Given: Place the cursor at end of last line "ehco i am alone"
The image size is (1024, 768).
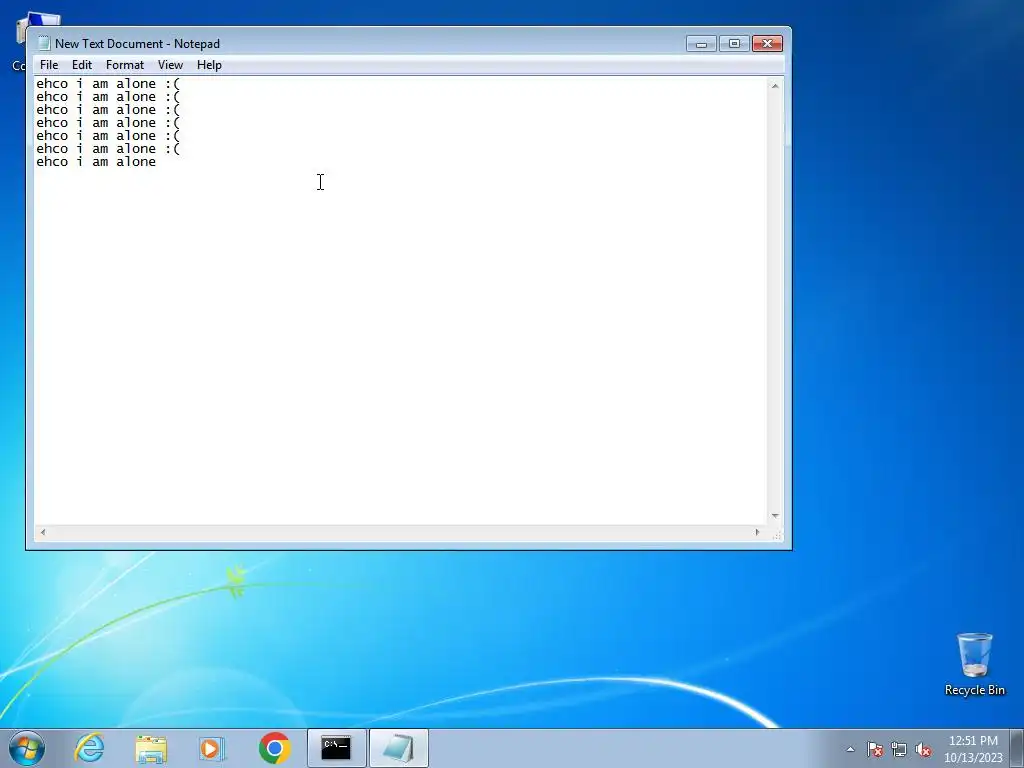Looking at the screenshot, I should [x=157, y=162].
